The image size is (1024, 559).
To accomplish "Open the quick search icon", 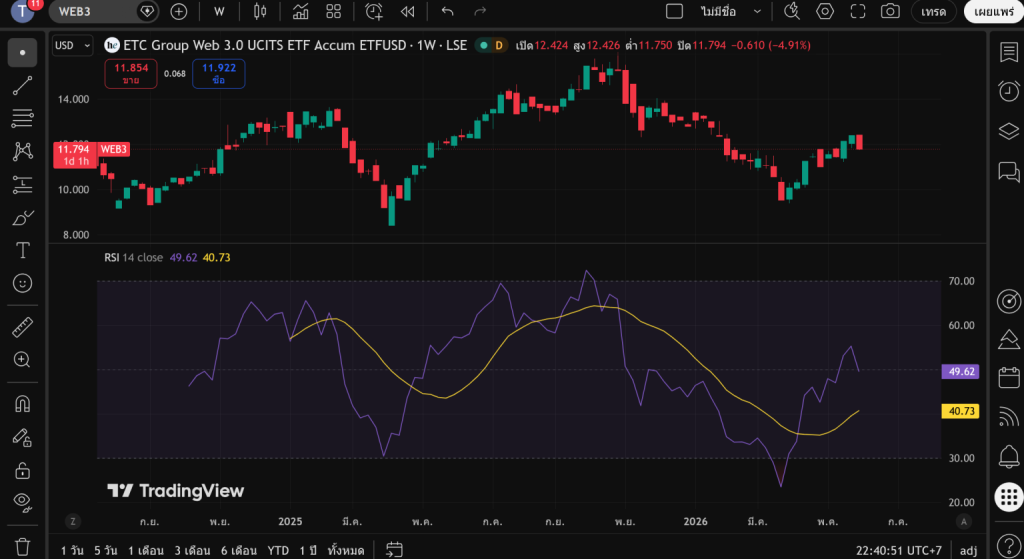I will tap(792, 11).
